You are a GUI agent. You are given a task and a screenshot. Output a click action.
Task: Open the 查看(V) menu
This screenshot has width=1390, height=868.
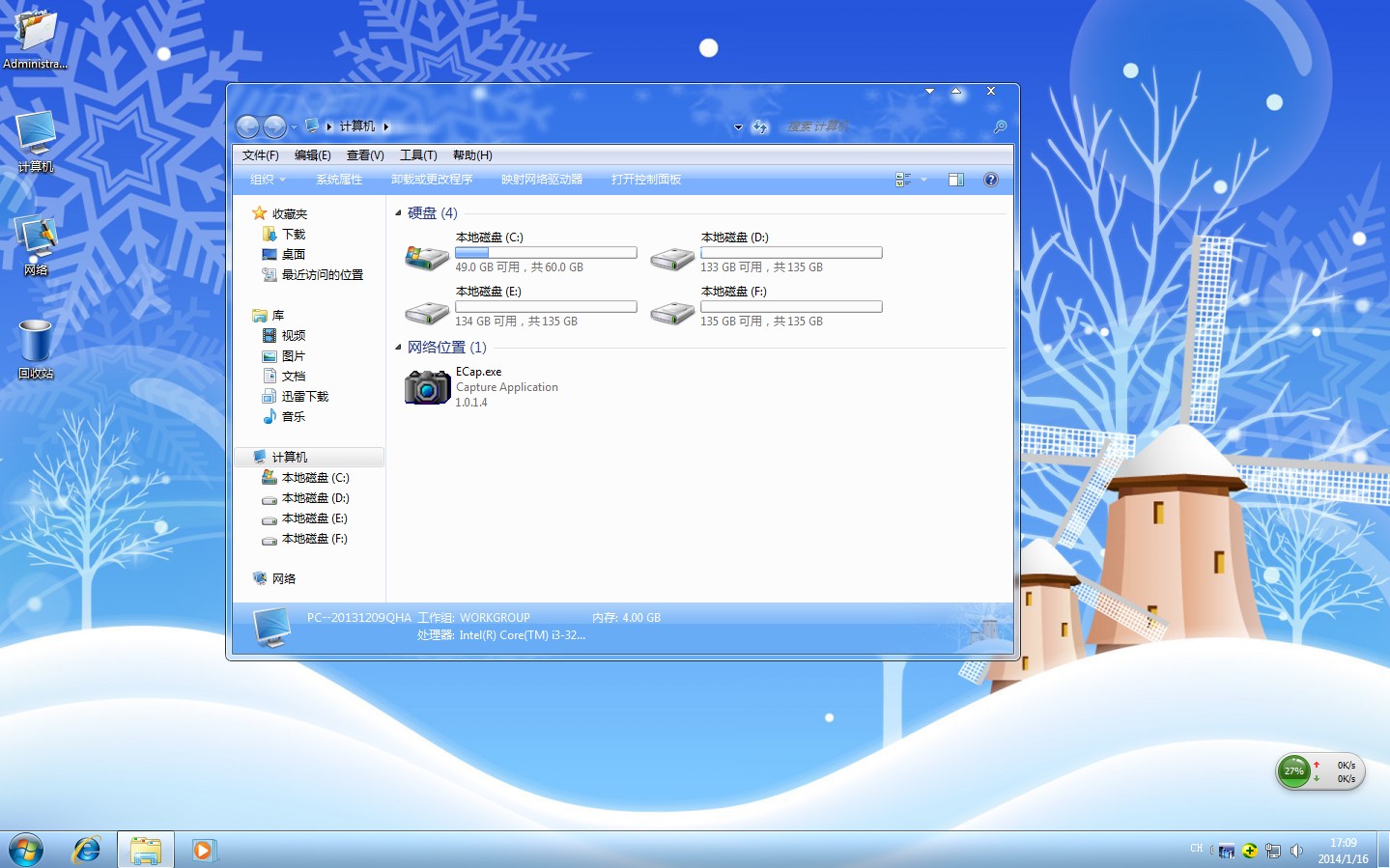[365, 155]
